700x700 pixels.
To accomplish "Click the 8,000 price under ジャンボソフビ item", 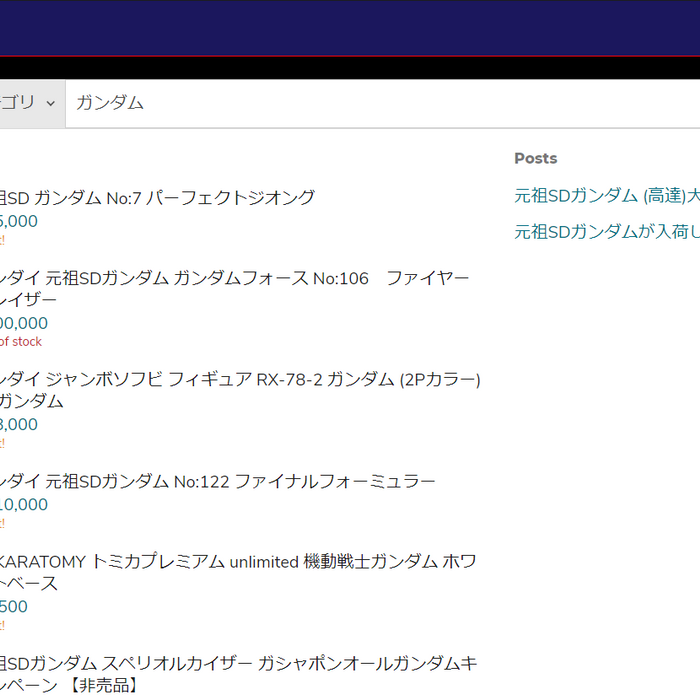I will [19, 424].
